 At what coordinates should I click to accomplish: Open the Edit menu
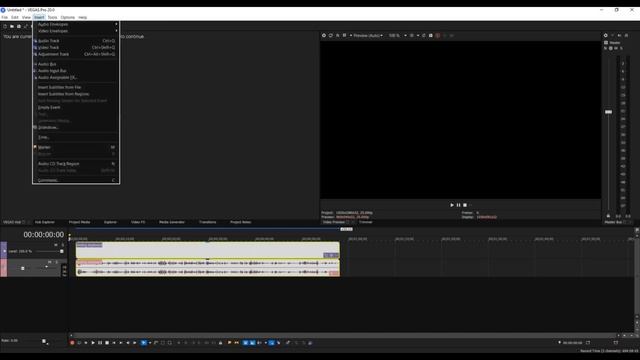(x=15, y=18)
